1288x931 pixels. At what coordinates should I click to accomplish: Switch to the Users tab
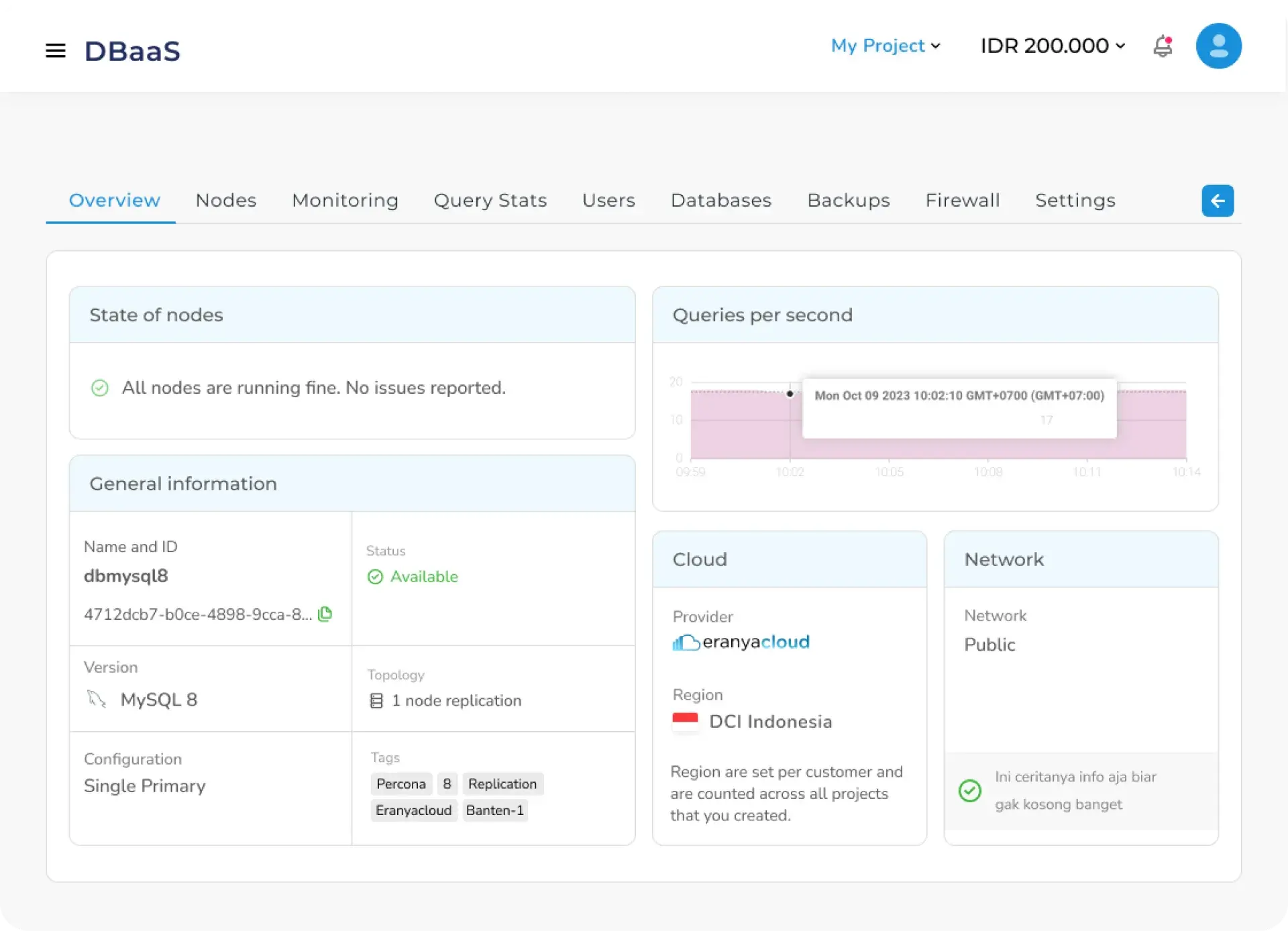pos(608,200)
